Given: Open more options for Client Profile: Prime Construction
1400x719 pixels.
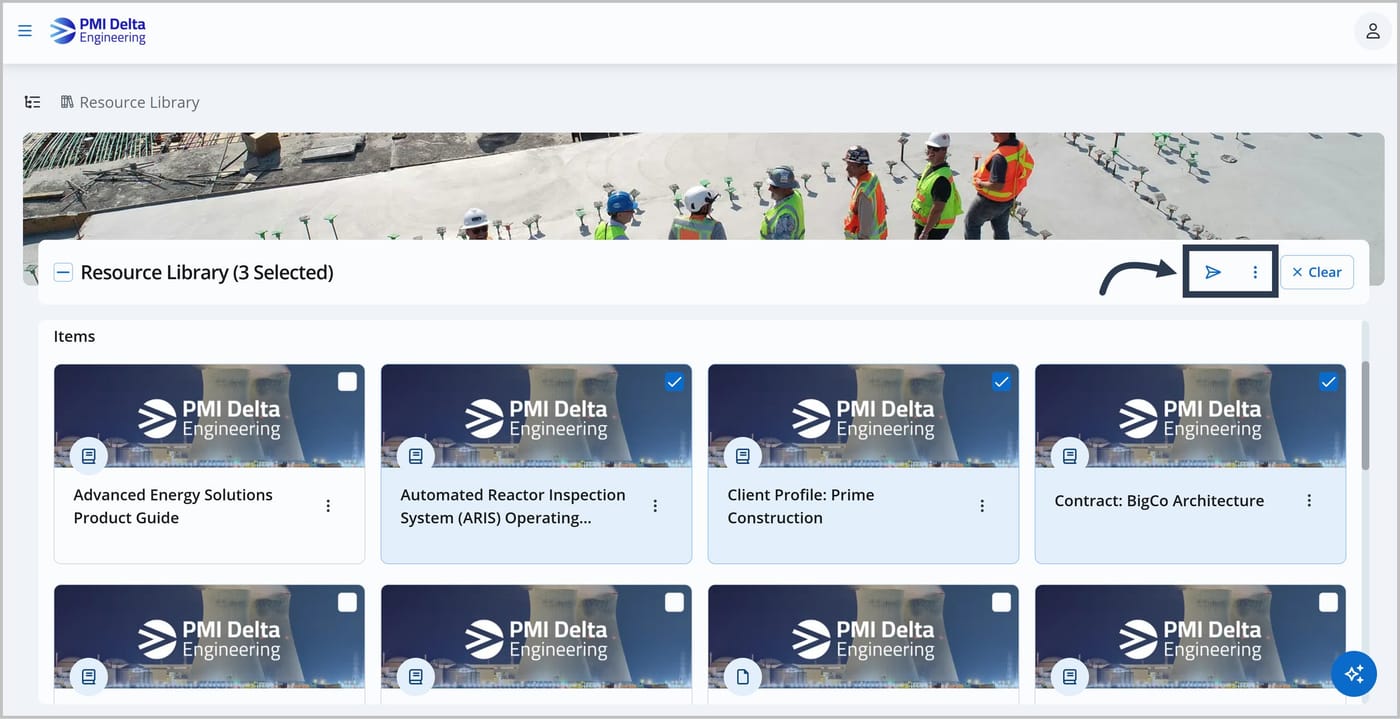Looking at the screenshot, I should pyautogui.click(x=982, y=506).
